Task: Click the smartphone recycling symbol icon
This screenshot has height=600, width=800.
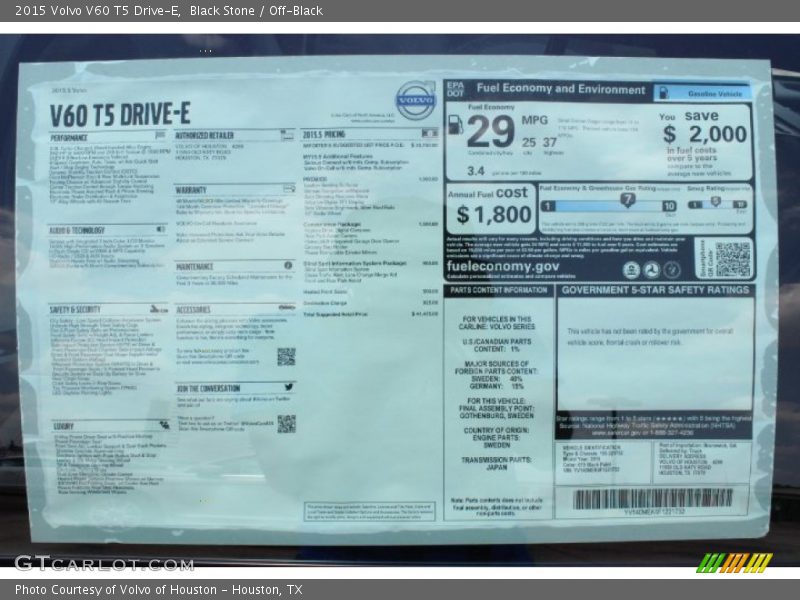Action: point(671,269)
